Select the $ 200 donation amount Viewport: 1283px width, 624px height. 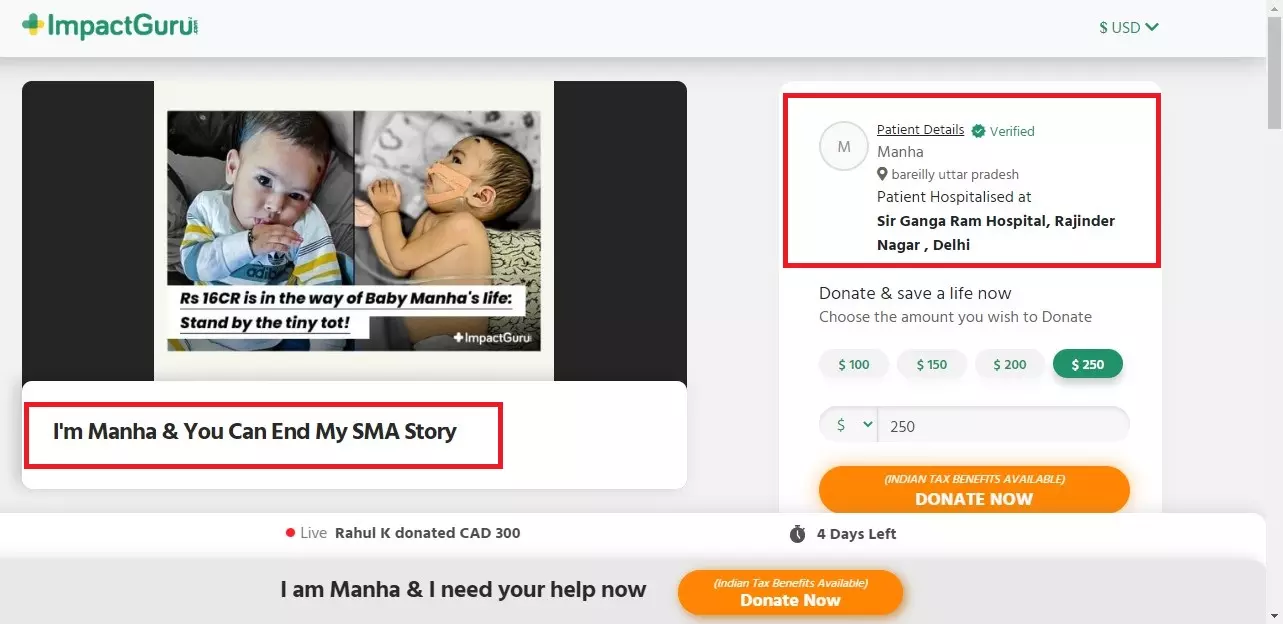1009,365
